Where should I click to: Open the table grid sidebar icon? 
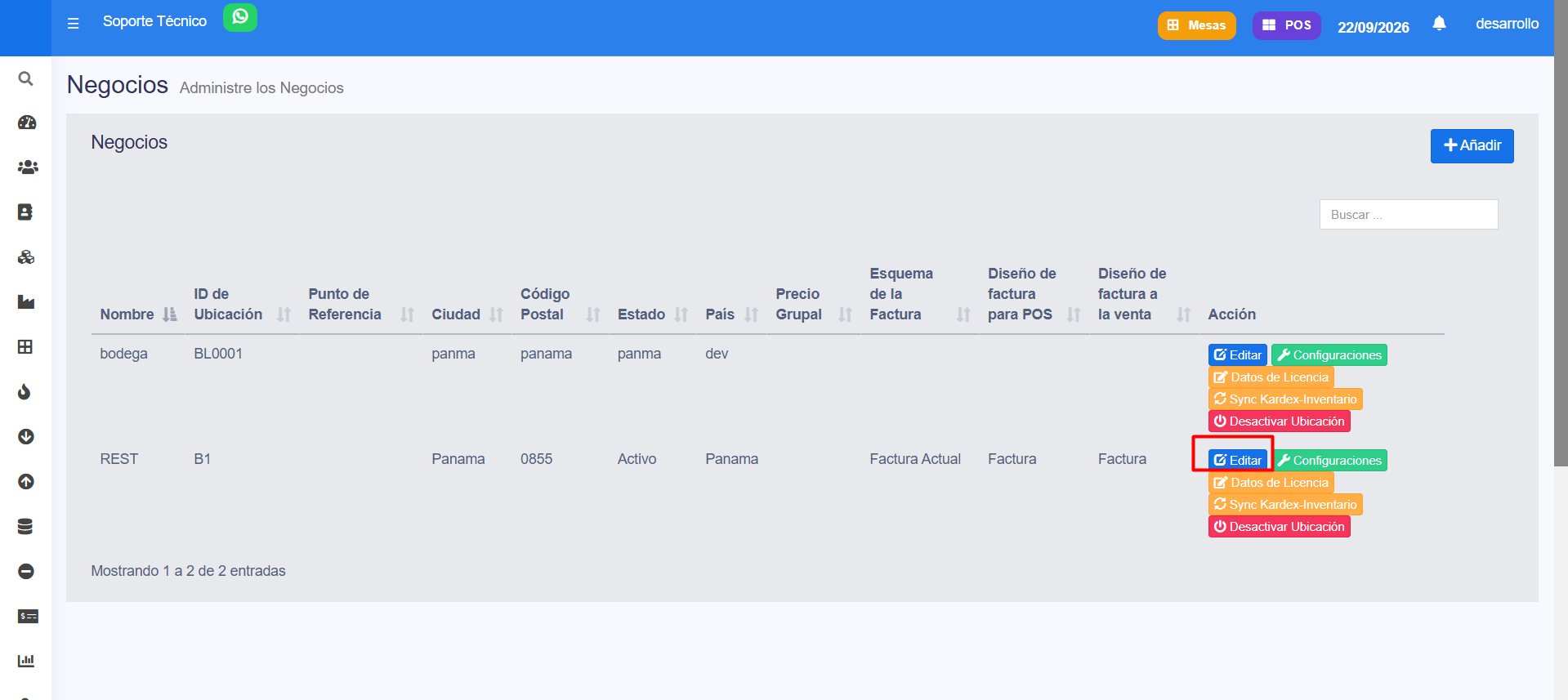(26, 347)
